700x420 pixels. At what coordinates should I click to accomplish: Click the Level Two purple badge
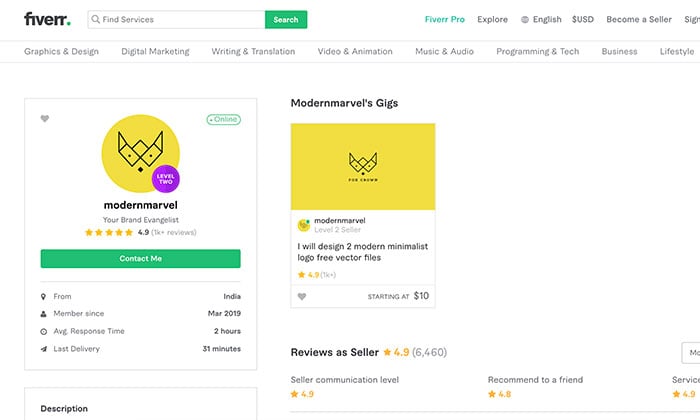pos(166,179)
